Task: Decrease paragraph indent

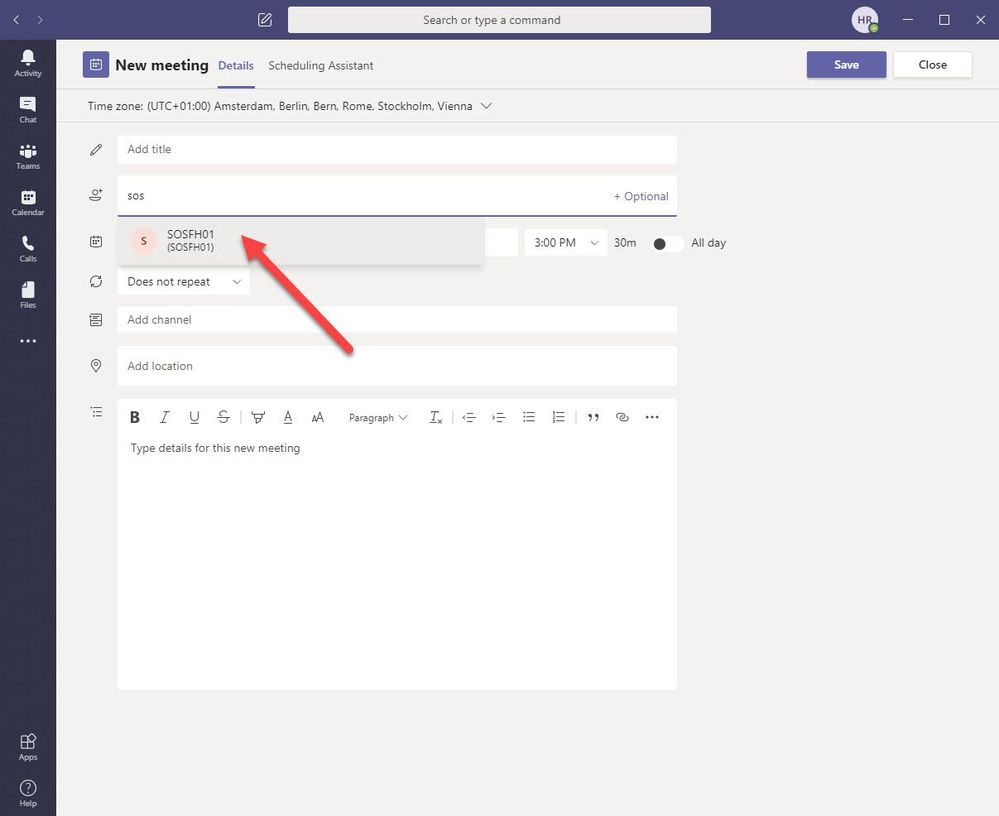Action: (469, 417)
